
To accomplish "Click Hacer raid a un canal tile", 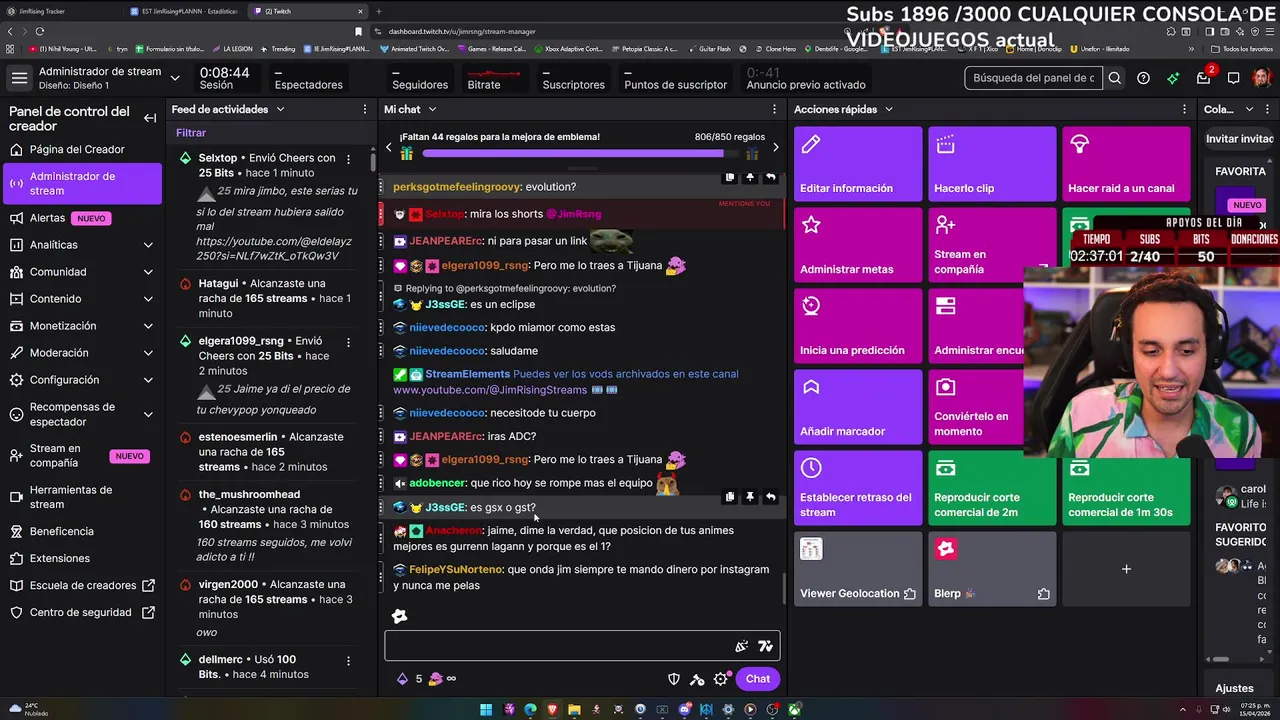I will (x=1126, y=164).
